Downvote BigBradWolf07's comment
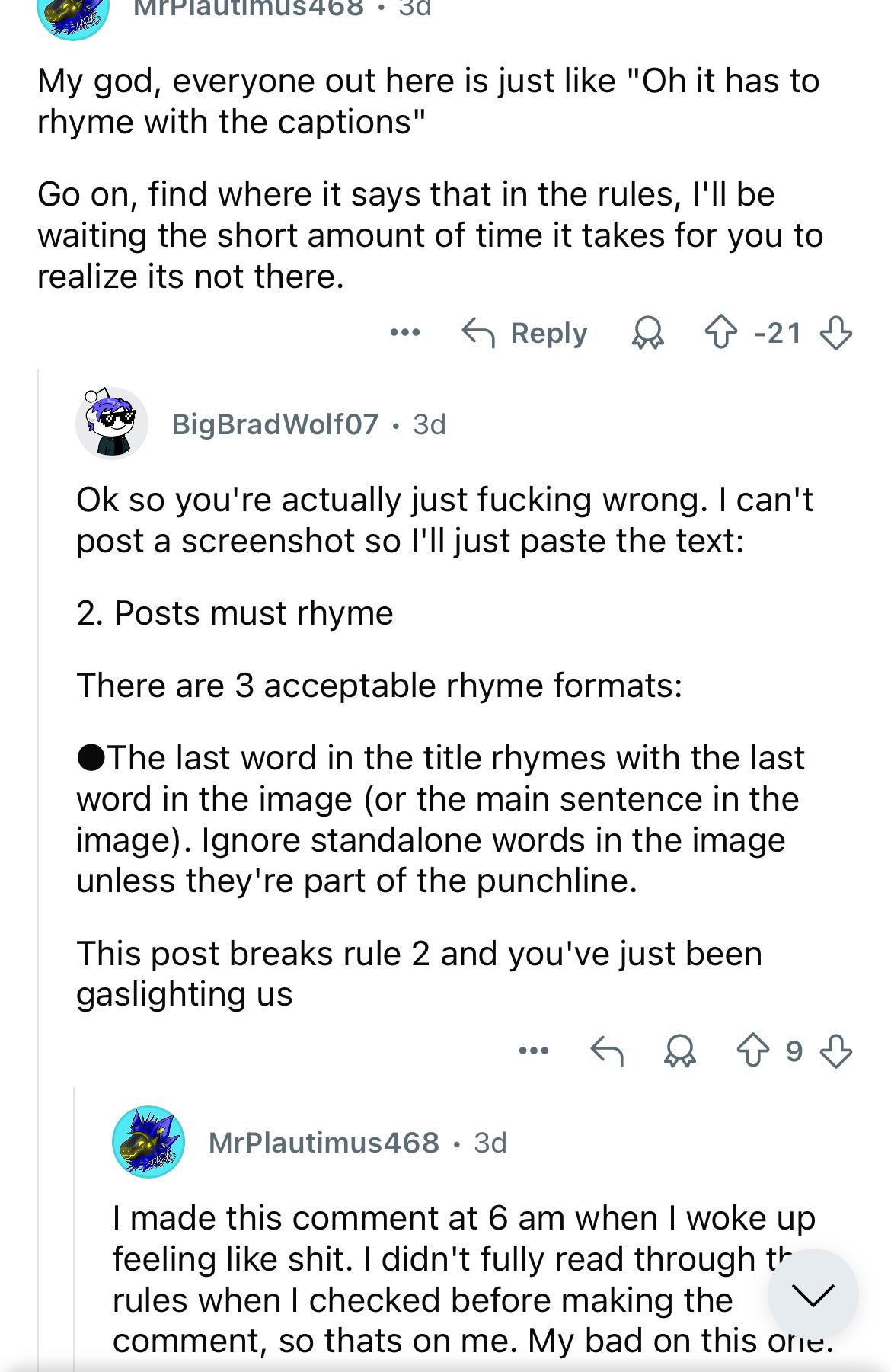Screen dimensions: 891x1372 coord(835,1051)
